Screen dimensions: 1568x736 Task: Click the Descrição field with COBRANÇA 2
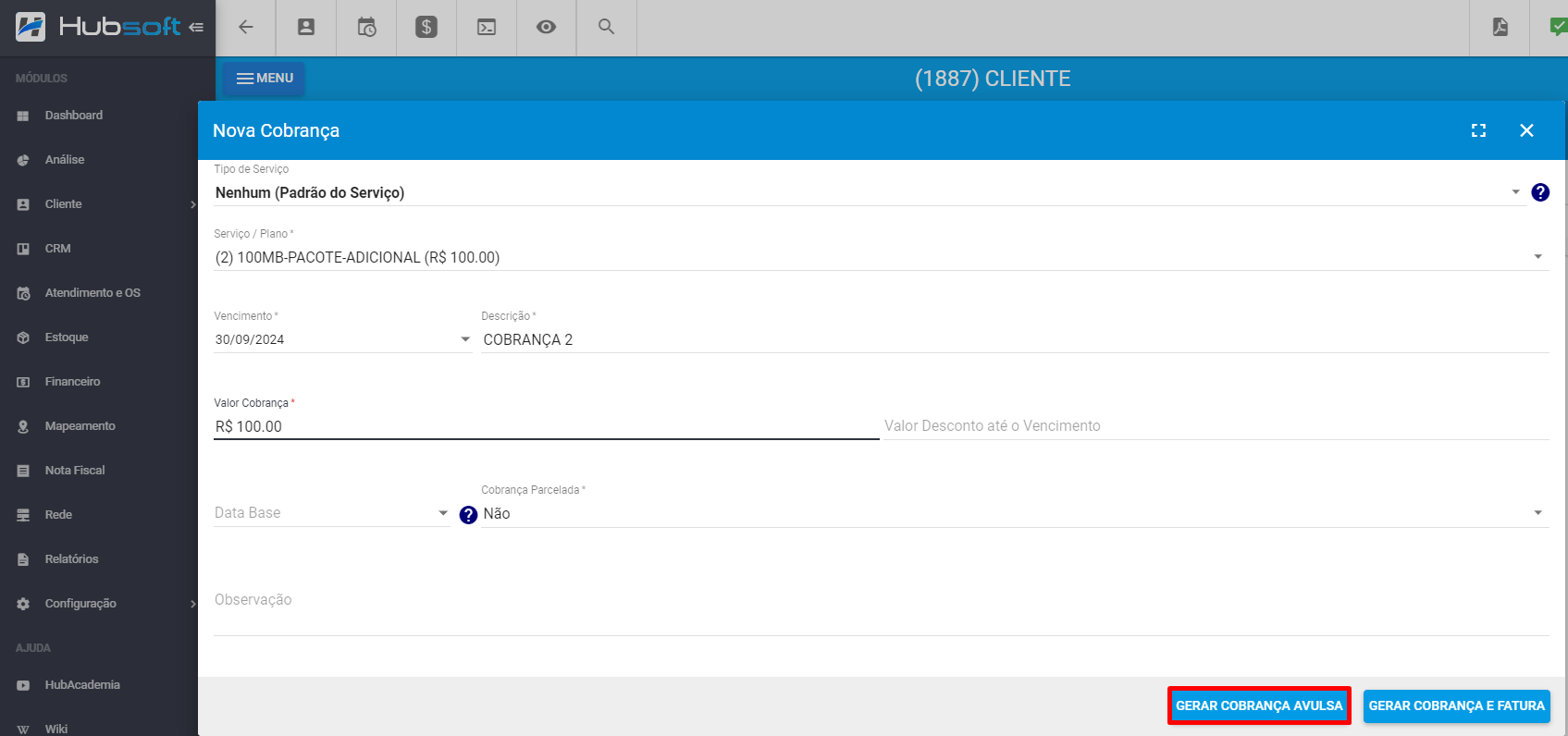pos(1015,339)
